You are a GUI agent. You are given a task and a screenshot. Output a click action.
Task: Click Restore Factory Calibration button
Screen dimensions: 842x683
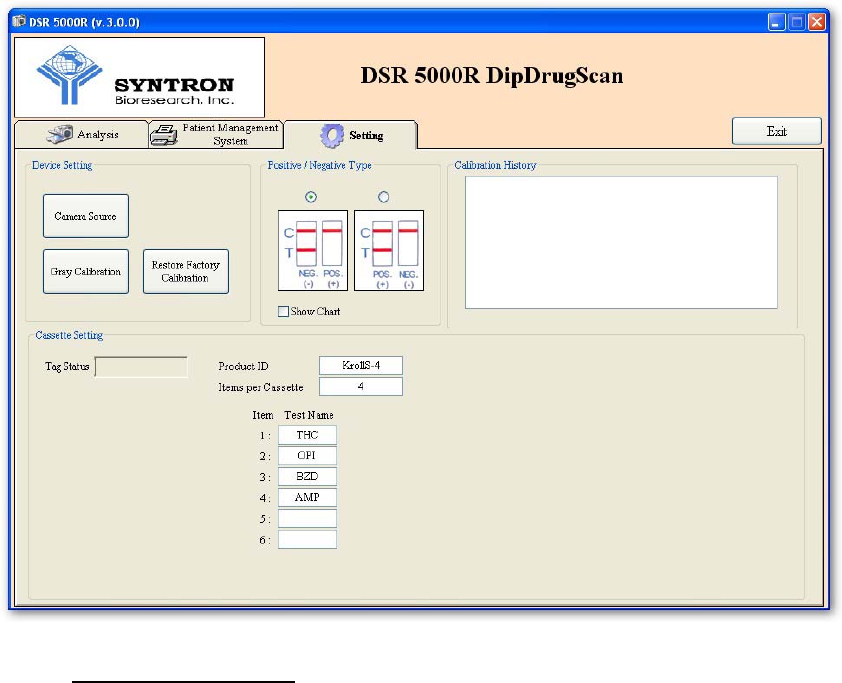pyautogui.click(x=186, y=271)
